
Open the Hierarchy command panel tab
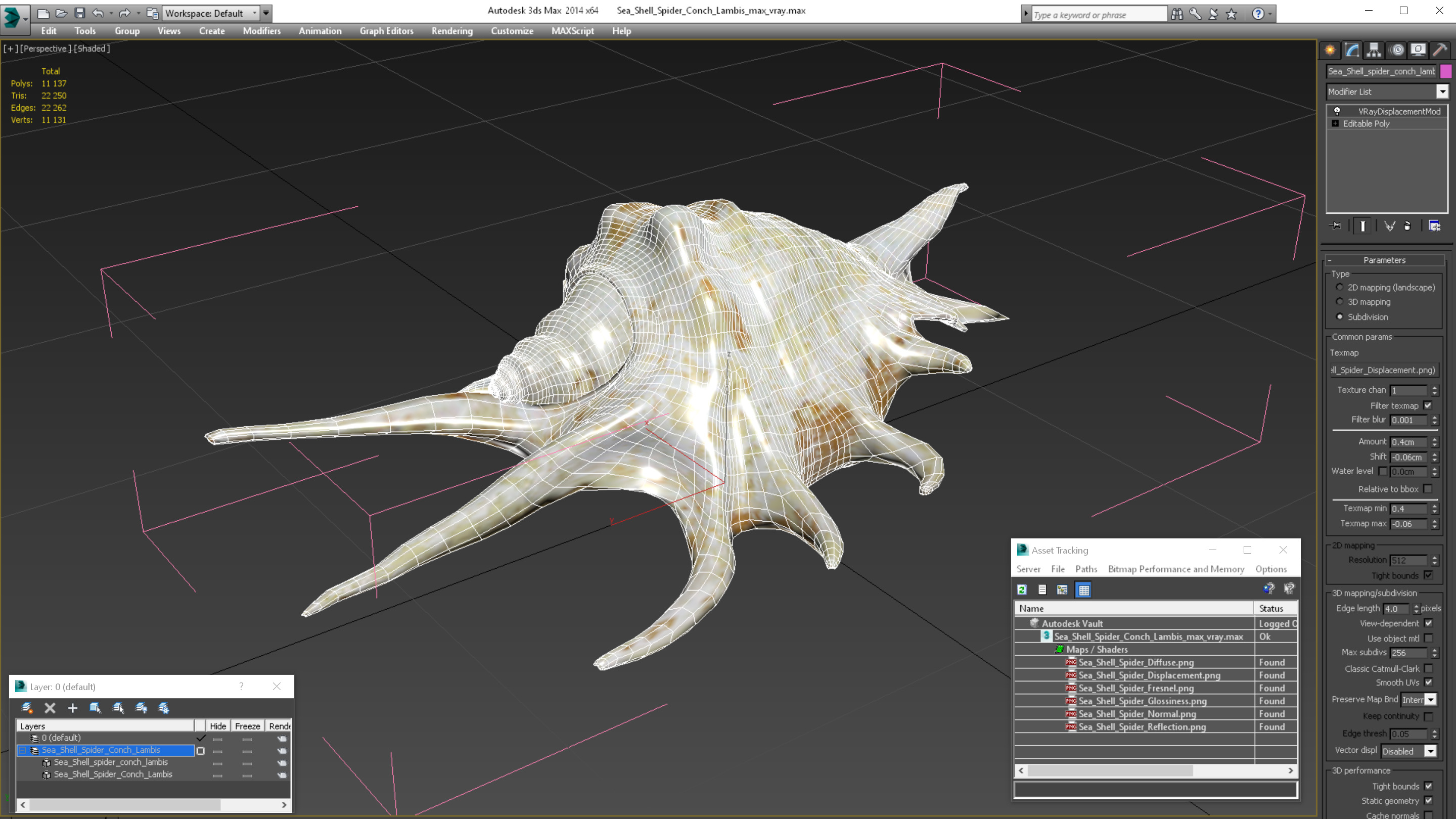[1374, 51]
